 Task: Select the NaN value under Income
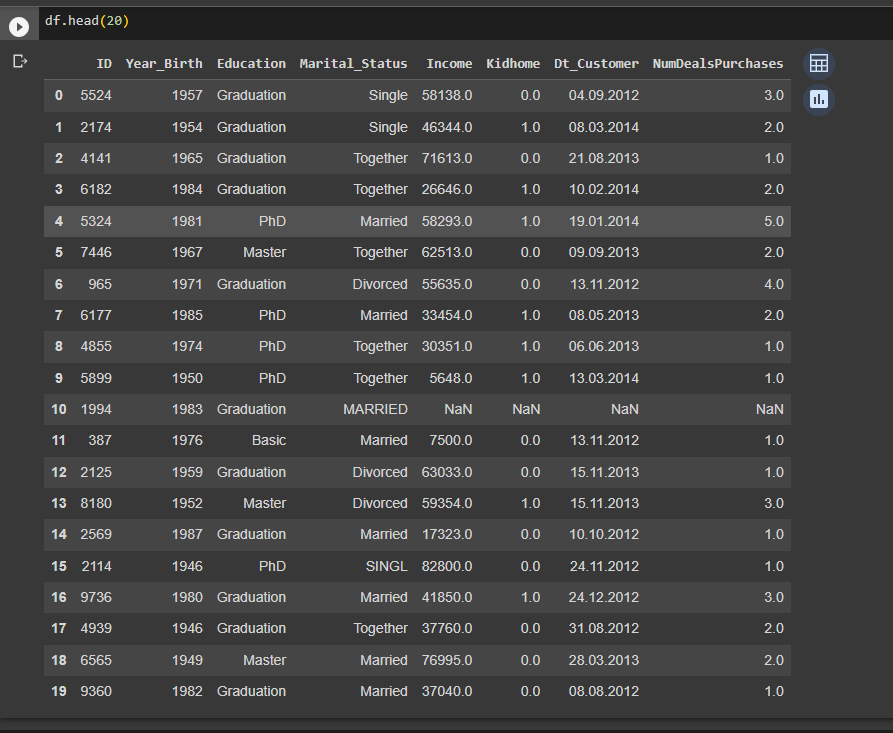458,409
